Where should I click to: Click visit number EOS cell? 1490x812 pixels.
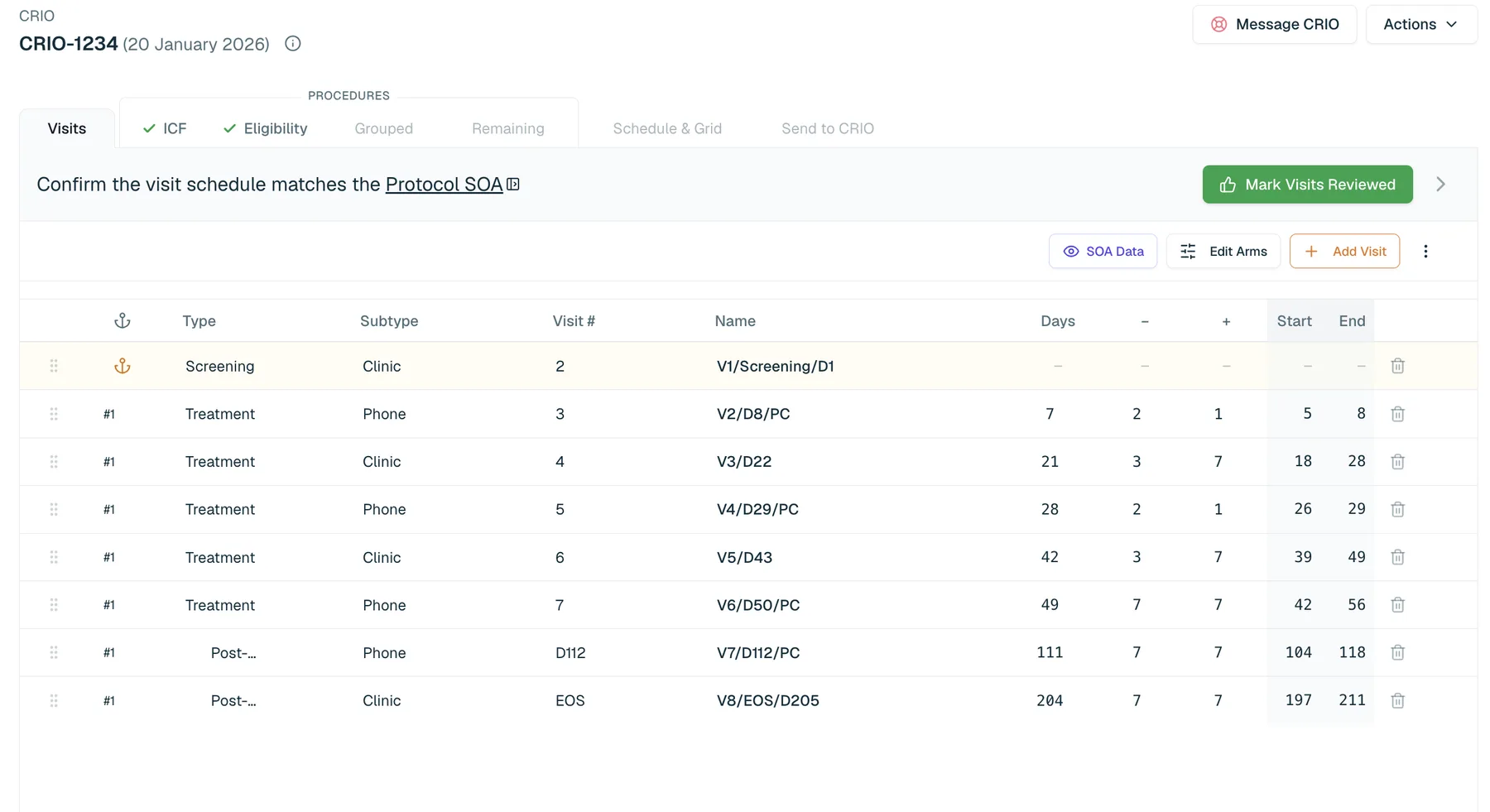(570, 700)
